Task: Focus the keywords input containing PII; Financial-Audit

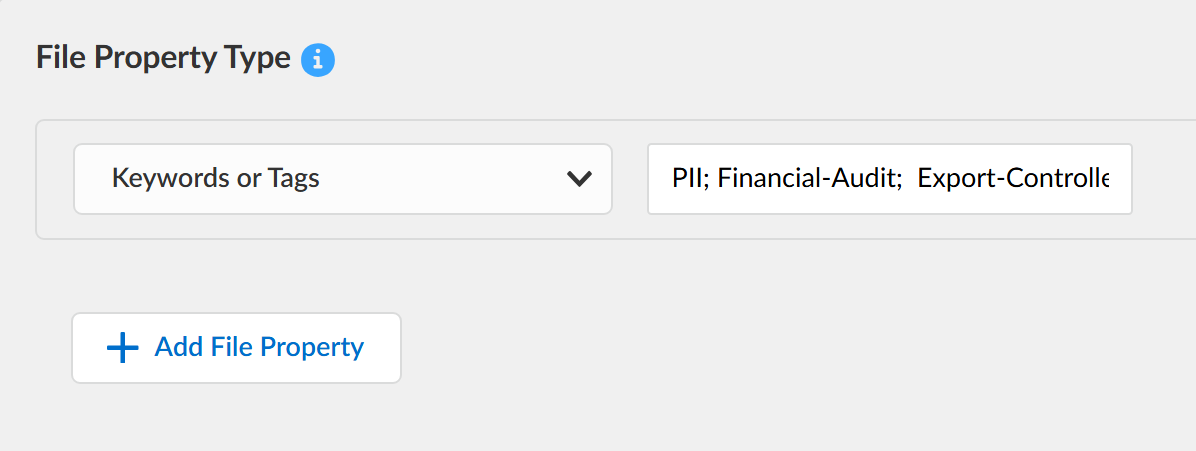Action: click(x=889, y=179)
